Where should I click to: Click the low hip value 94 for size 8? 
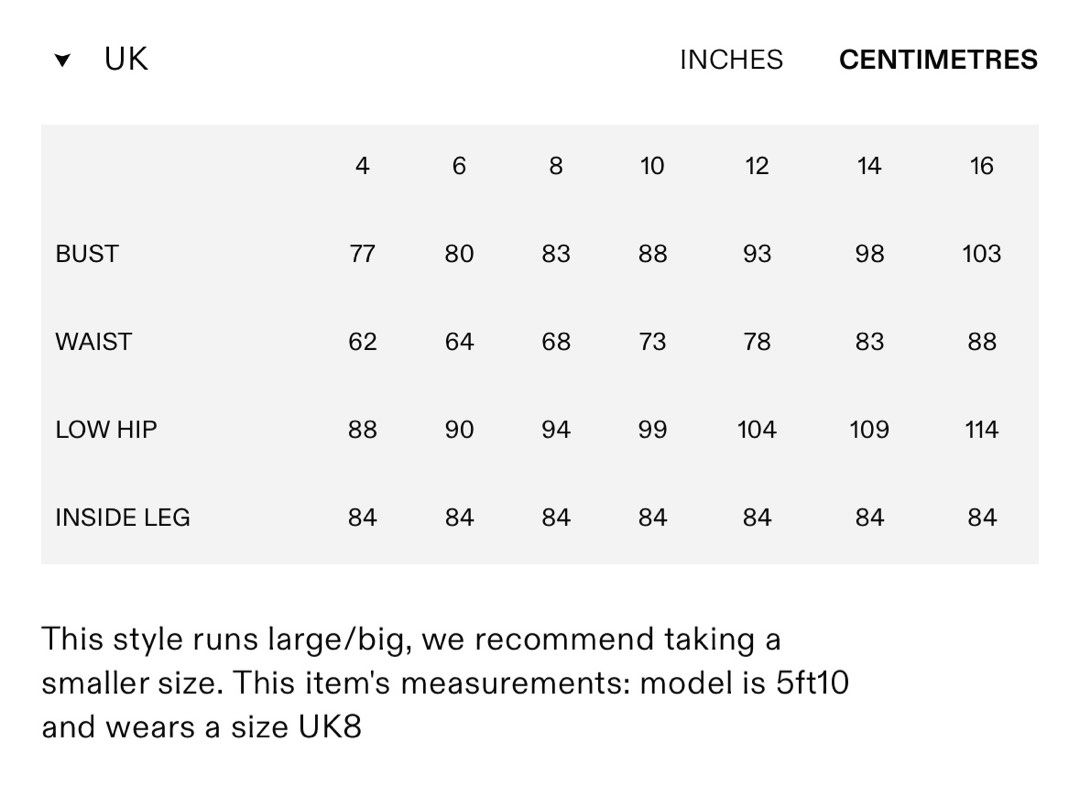coord(556,430)
